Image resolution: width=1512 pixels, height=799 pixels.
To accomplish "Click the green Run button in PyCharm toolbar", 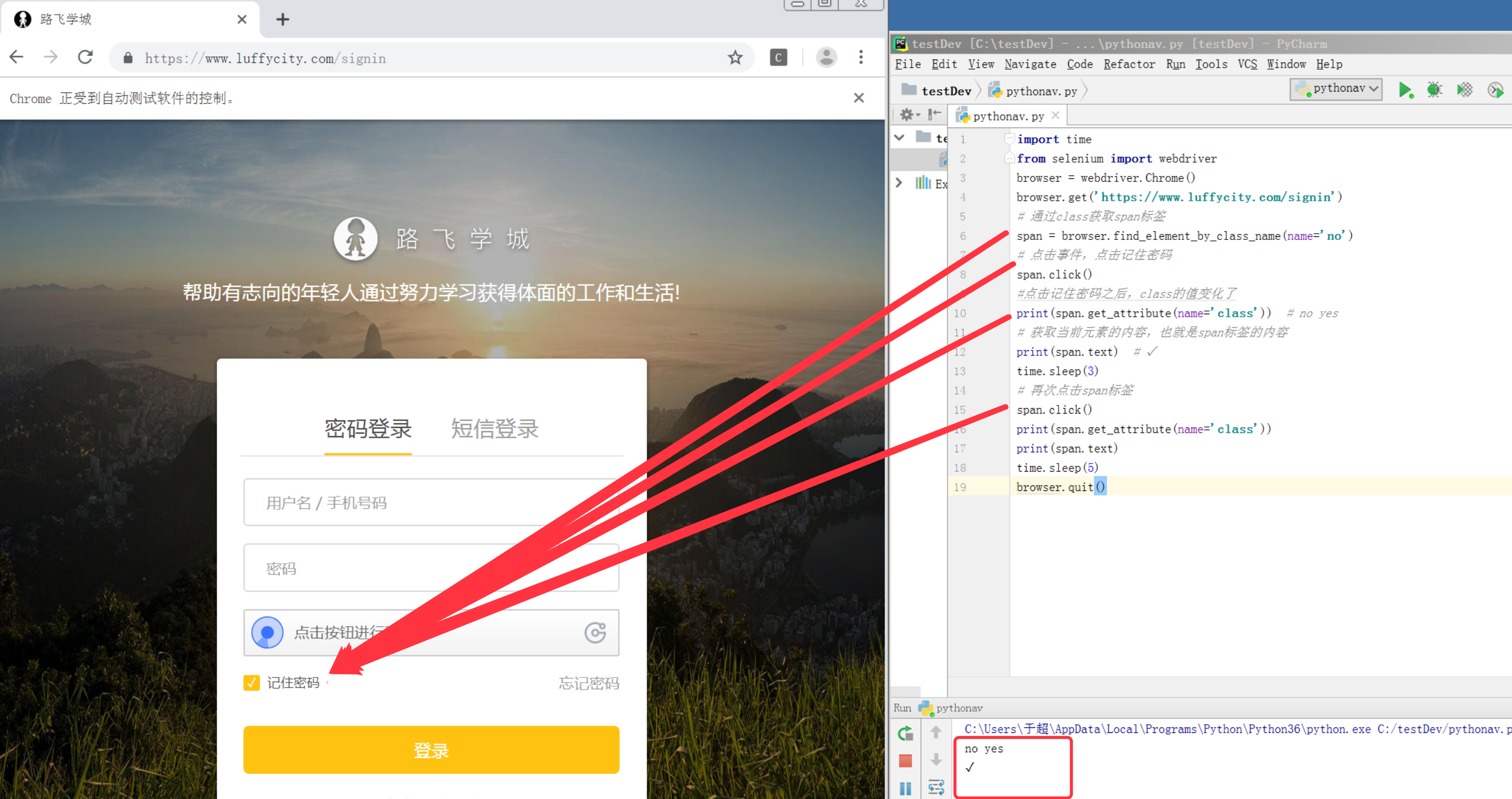I will click(1405, 90).
